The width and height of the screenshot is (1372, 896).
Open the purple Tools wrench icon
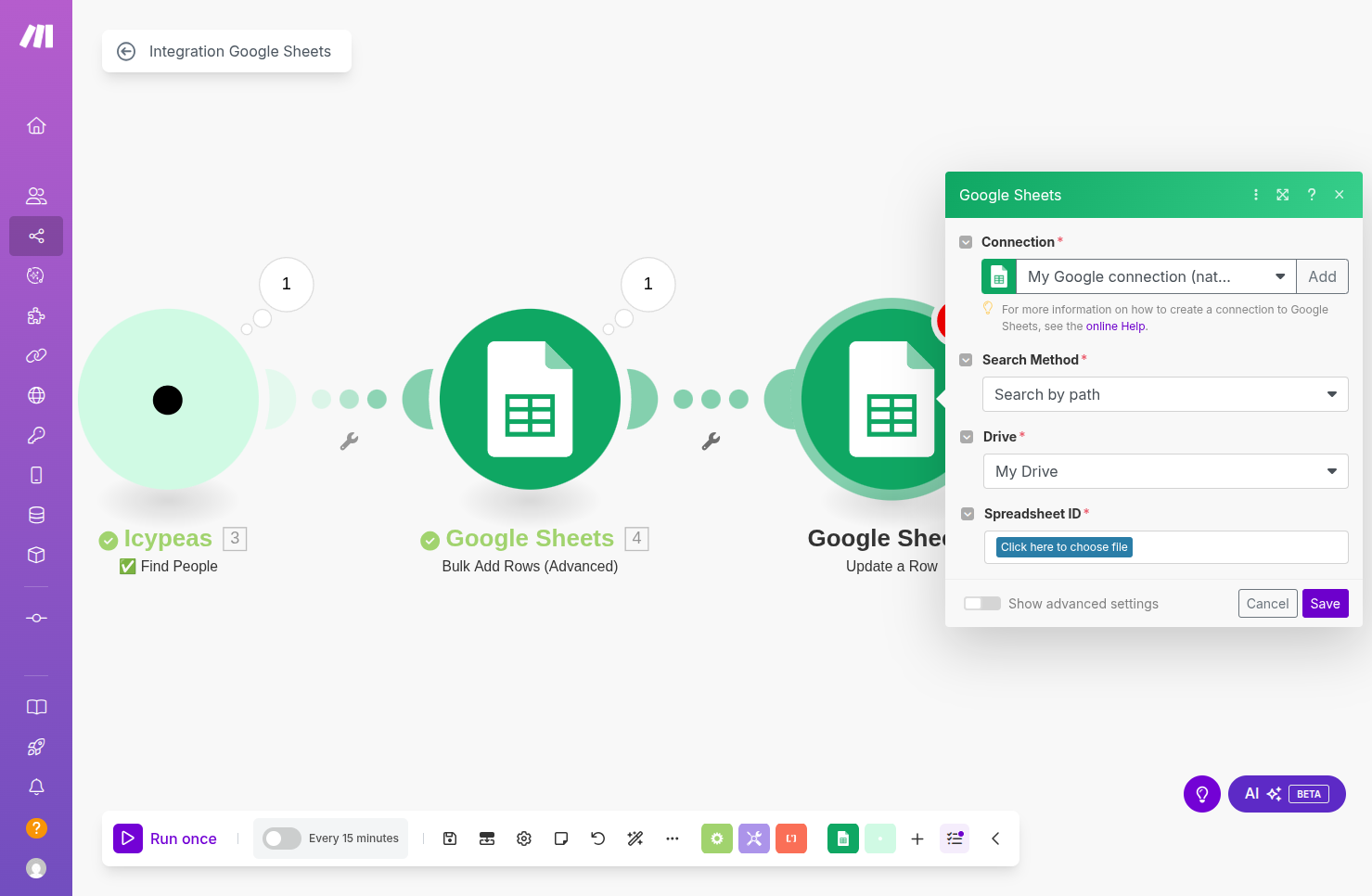click(x=754, y=838)
